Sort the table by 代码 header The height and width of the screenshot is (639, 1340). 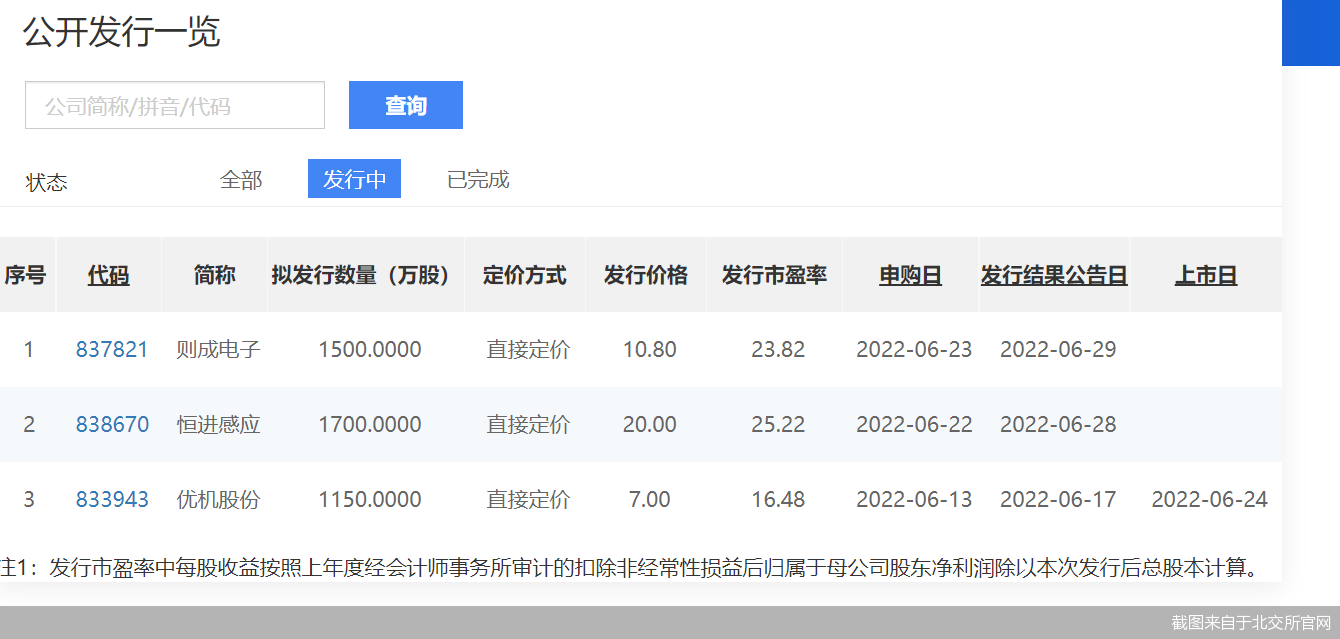point(108,275)
